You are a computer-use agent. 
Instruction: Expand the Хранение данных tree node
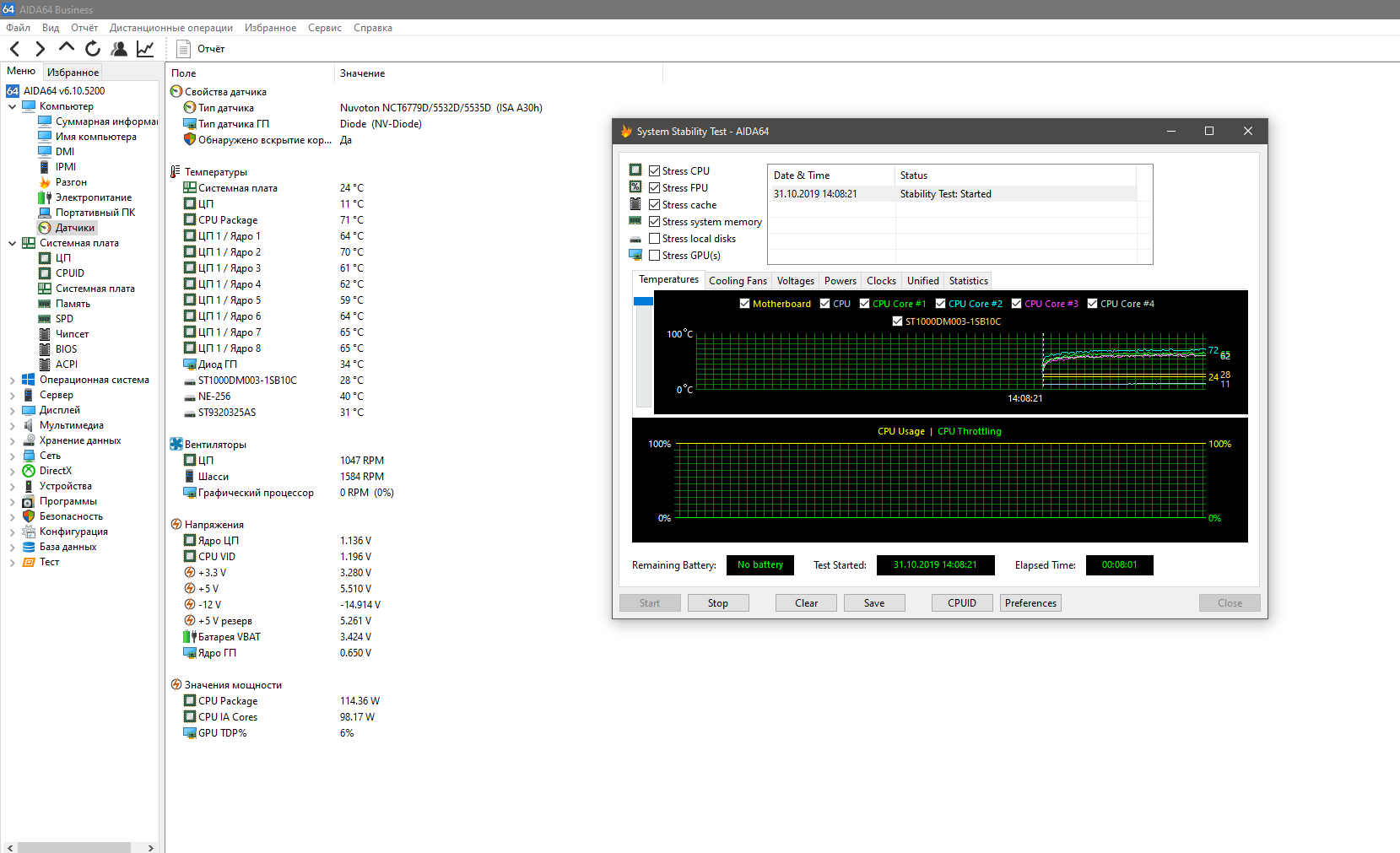[x=12, y=440]
